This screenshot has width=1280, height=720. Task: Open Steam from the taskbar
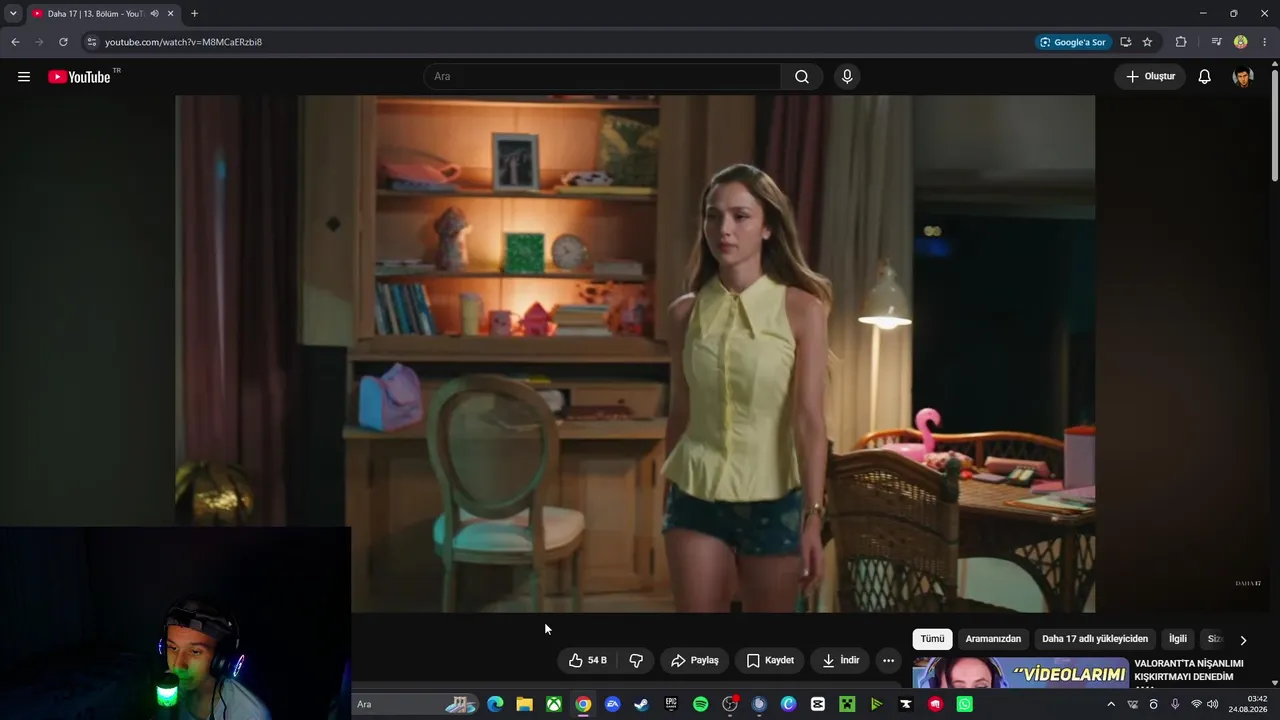(x=641, y=704)
